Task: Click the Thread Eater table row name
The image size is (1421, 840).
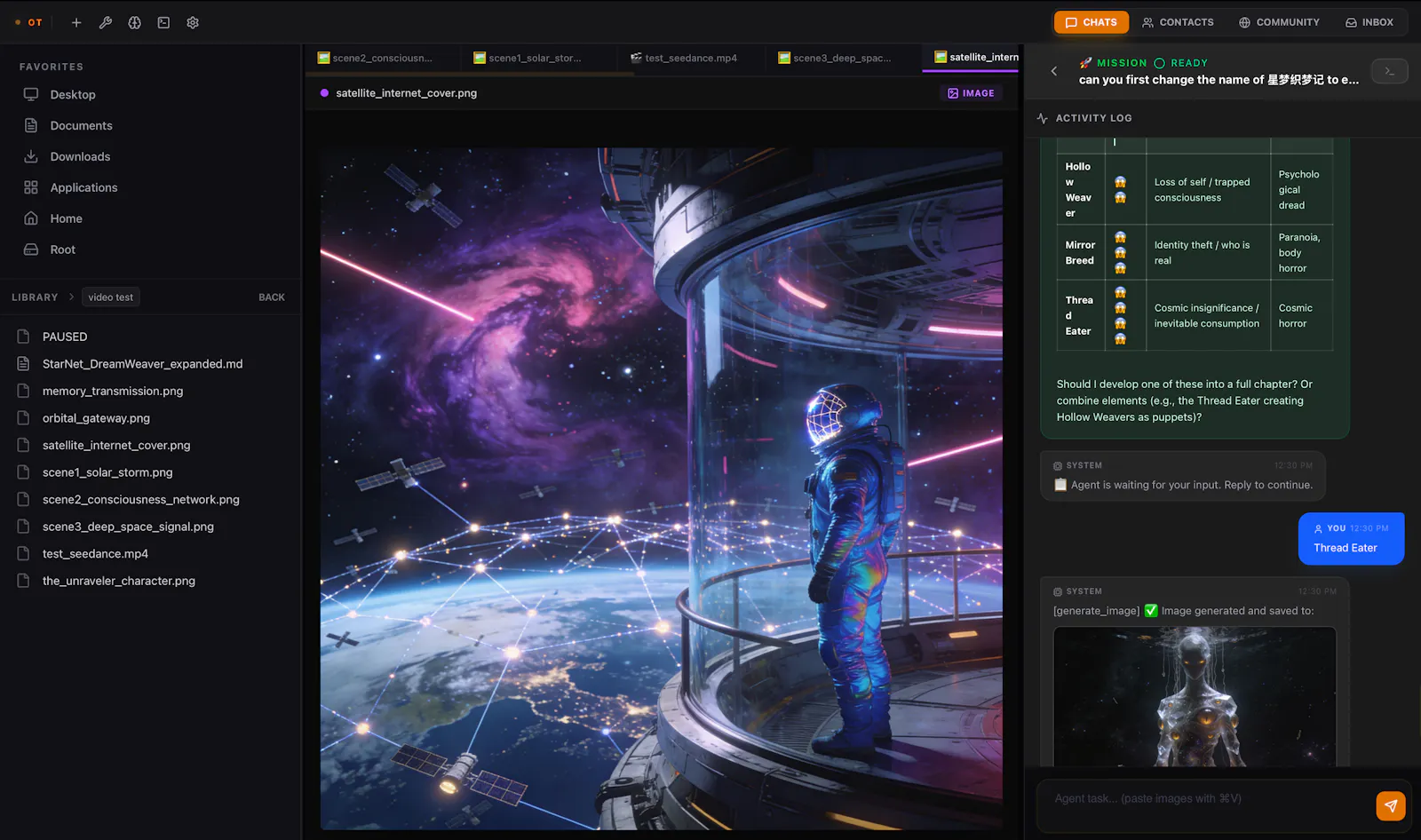Action: (1079, 315)
